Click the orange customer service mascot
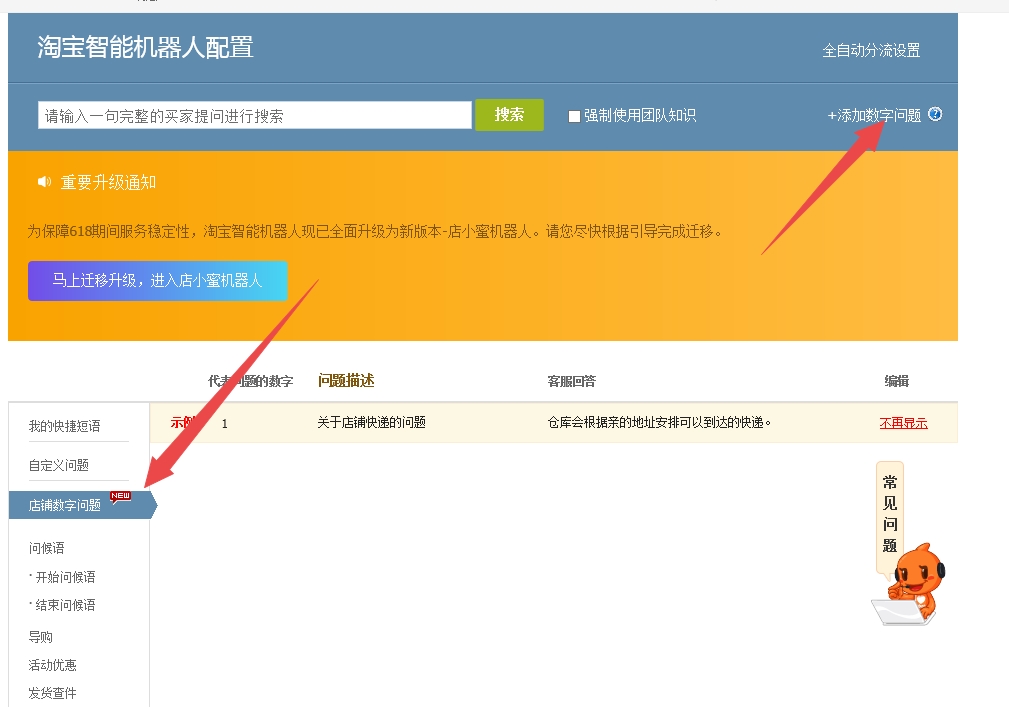The image size is (1009, 707). click(911, 586)
